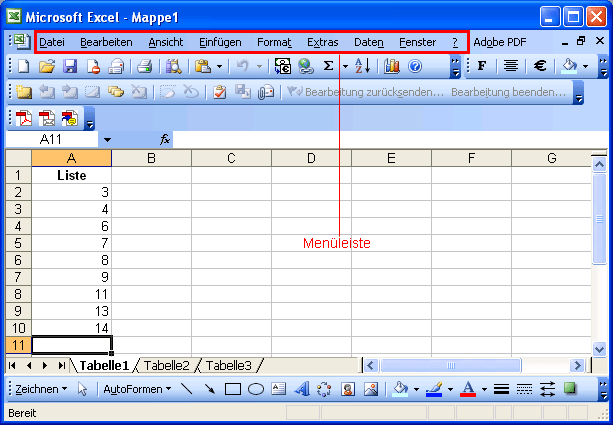The width and height of the screenshot is (613, 425).
Task: Click the green shadow style icon
Action: pos(570,388)
